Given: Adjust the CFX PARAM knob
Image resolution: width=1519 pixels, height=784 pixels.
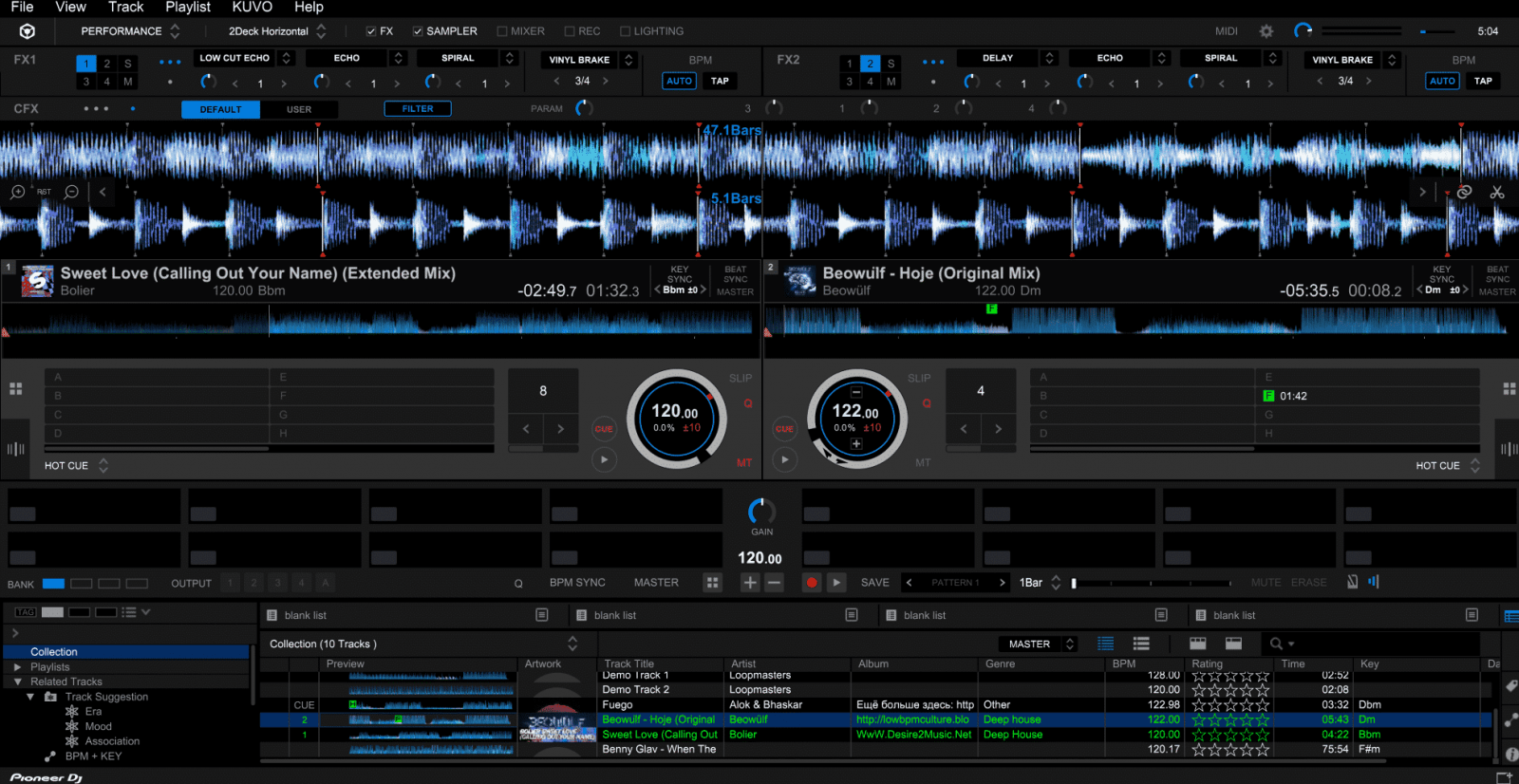Looking at the screenshot, I should [585, 108].
